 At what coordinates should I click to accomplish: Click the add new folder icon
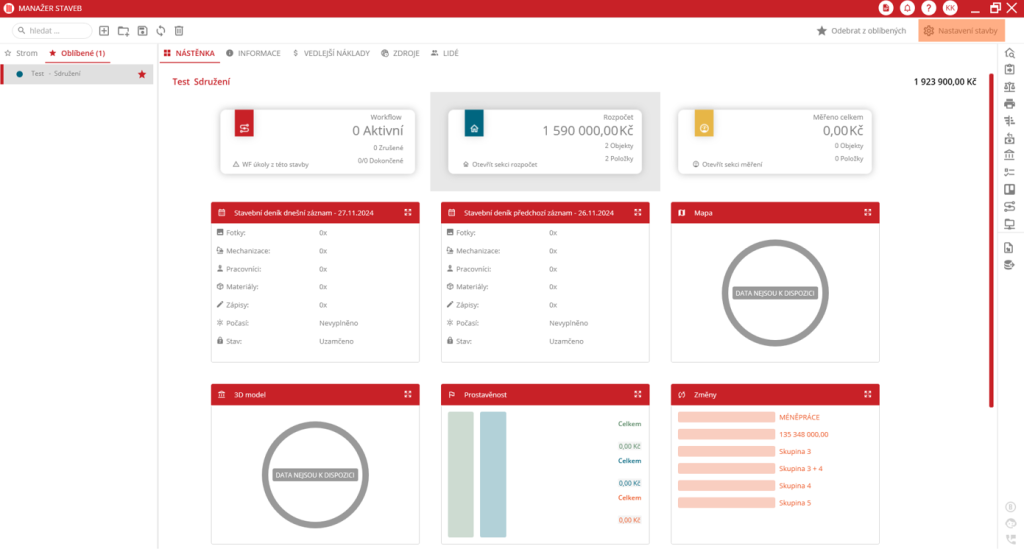tap(123, 31)
